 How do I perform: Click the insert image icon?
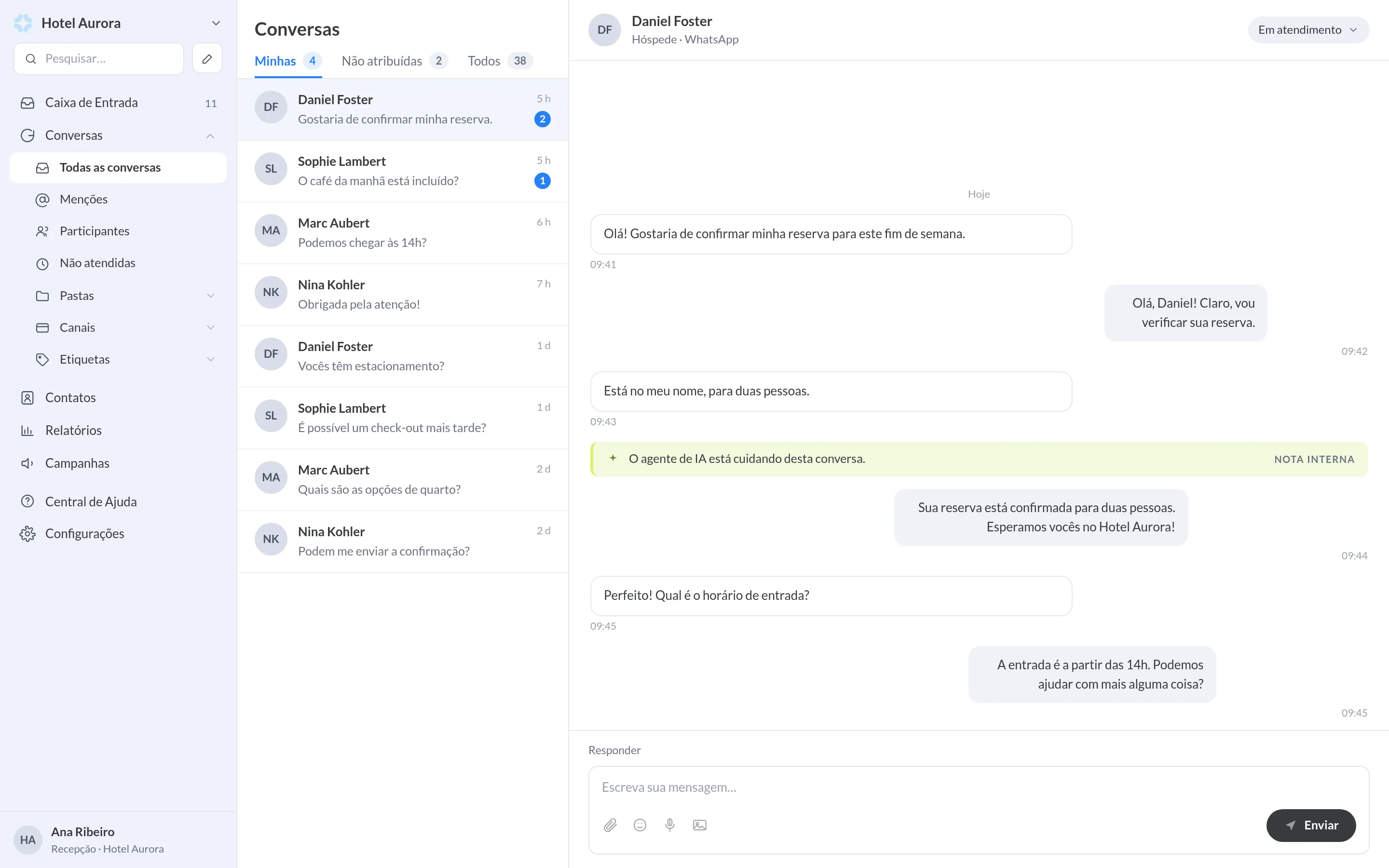tap(700, 825)
